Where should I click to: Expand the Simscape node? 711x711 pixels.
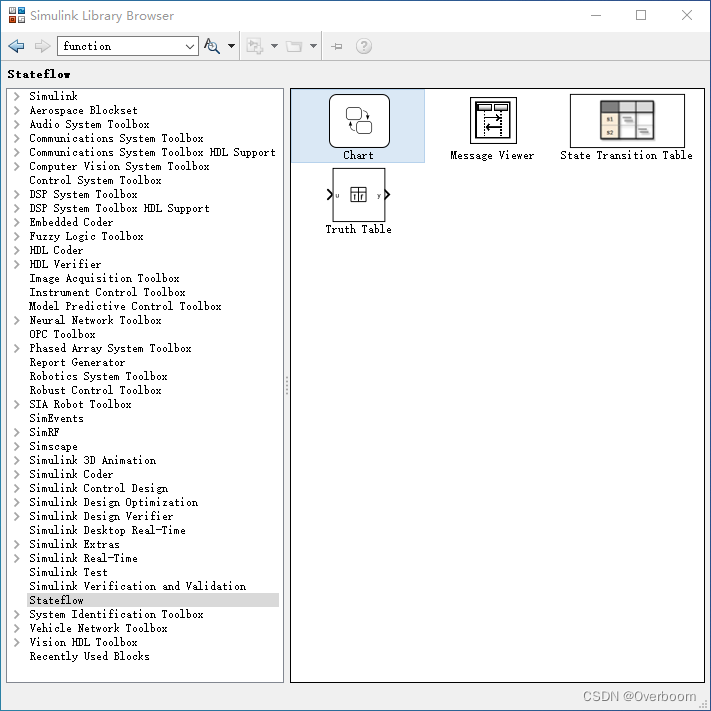(17, 447)
